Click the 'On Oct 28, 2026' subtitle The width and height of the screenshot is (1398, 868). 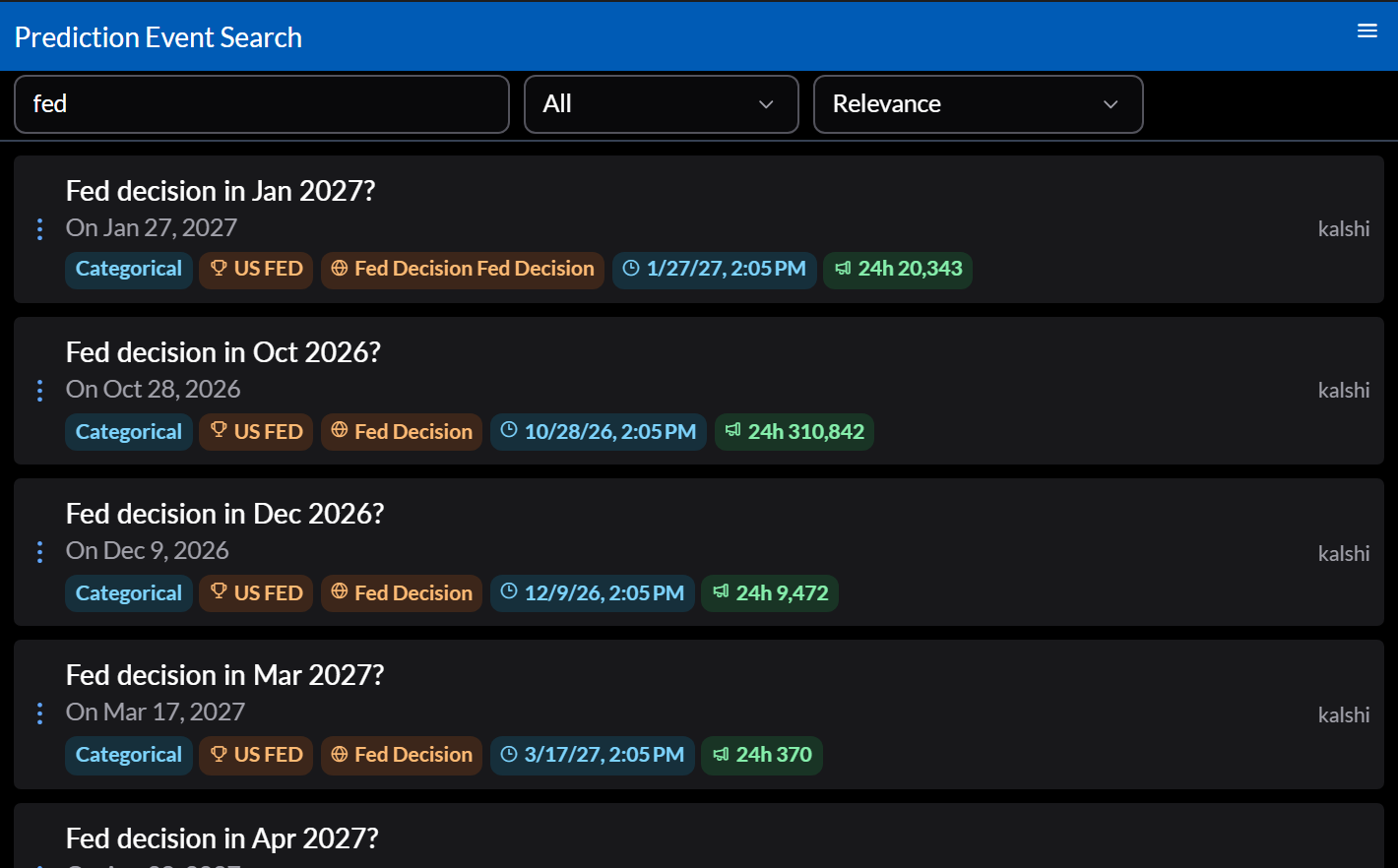[x=154, y=390]
